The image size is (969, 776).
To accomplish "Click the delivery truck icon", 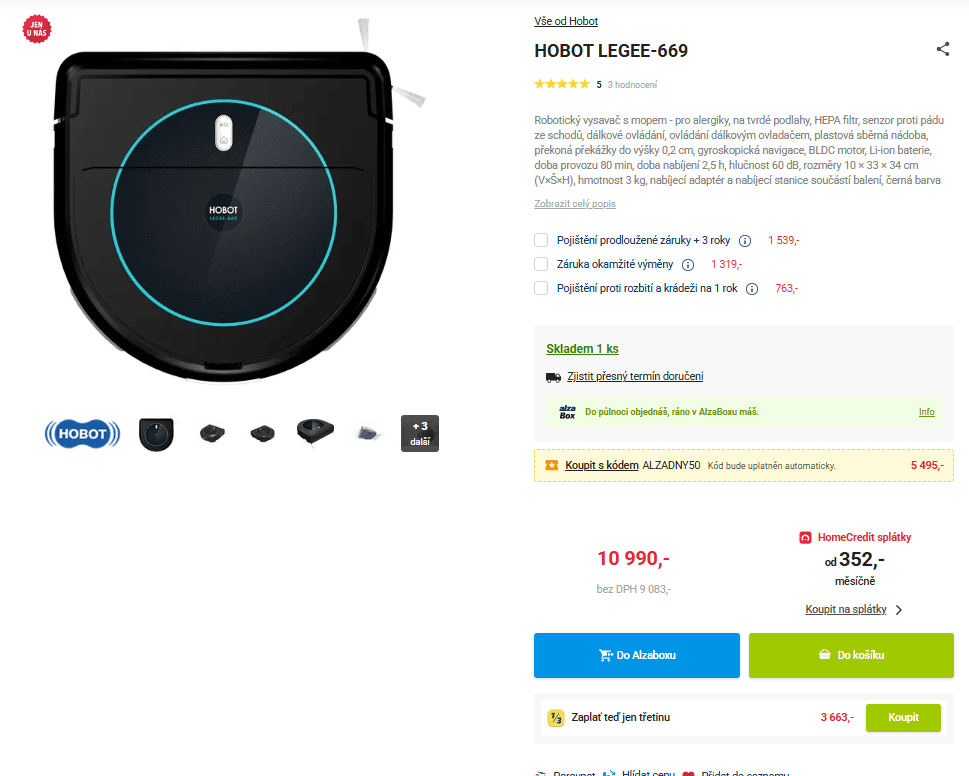I will click(553, 377).
